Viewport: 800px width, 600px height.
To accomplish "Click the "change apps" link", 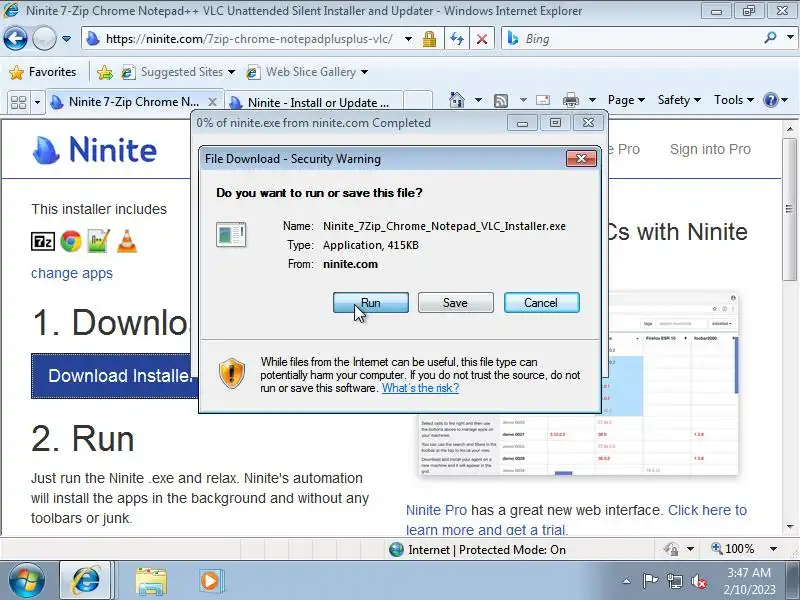I will point(72,273).
